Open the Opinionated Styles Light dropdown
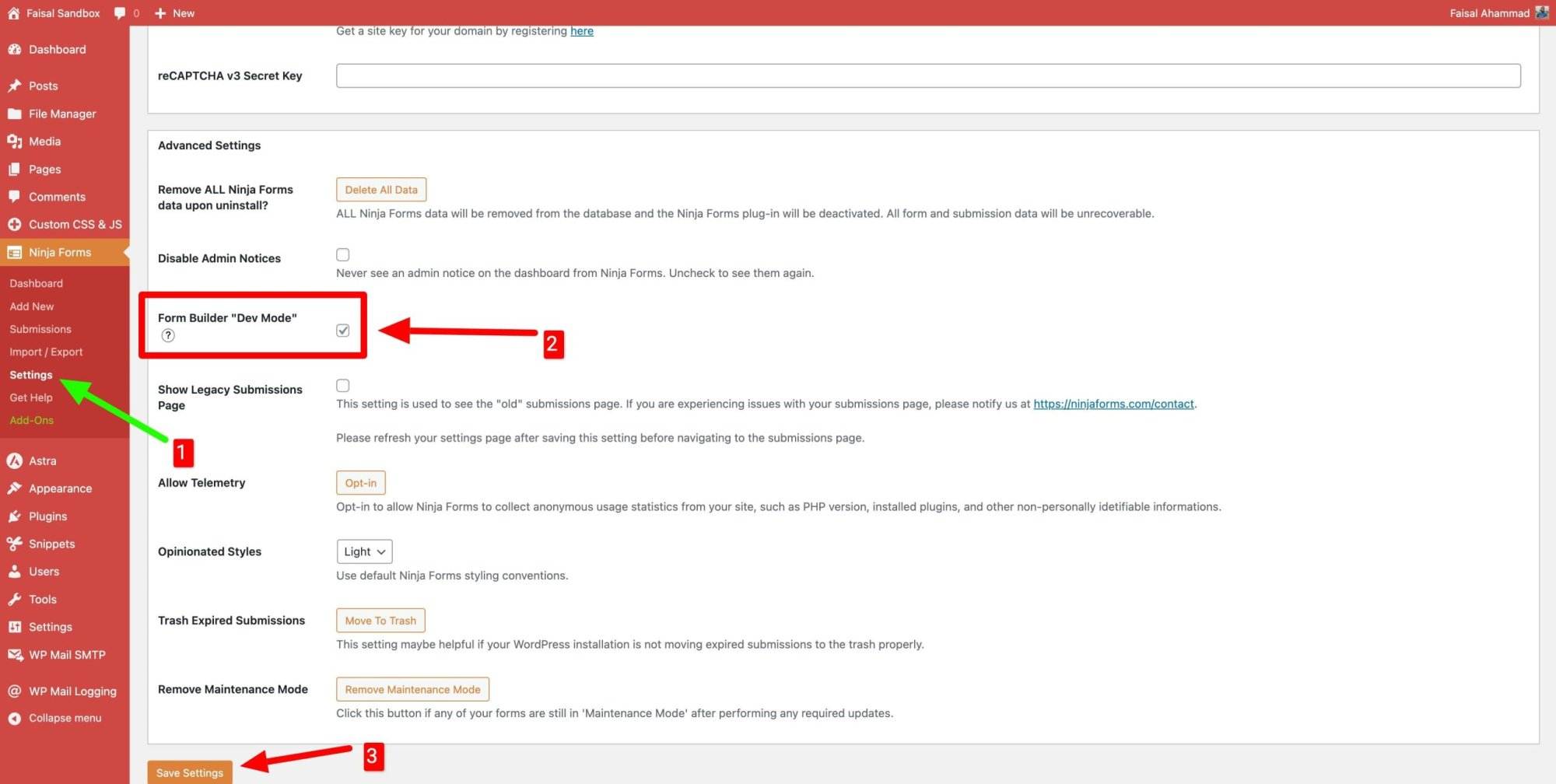 (364, 551)
